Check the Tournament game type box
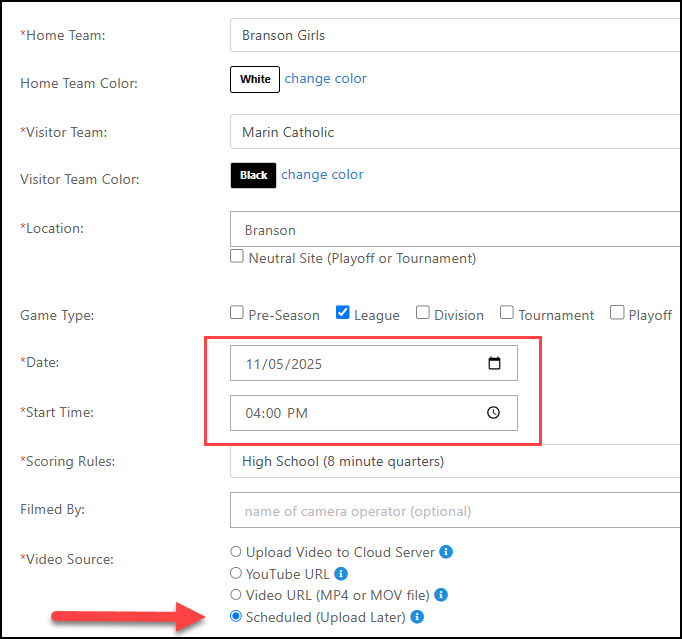 tap(507, 313)
